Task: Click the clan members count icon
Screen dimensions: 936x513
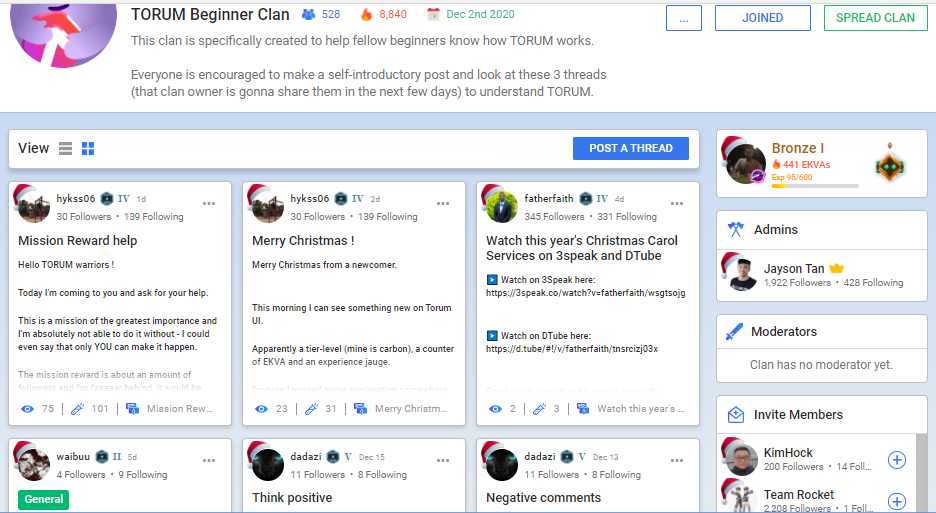Action: (x=308, y=14)
